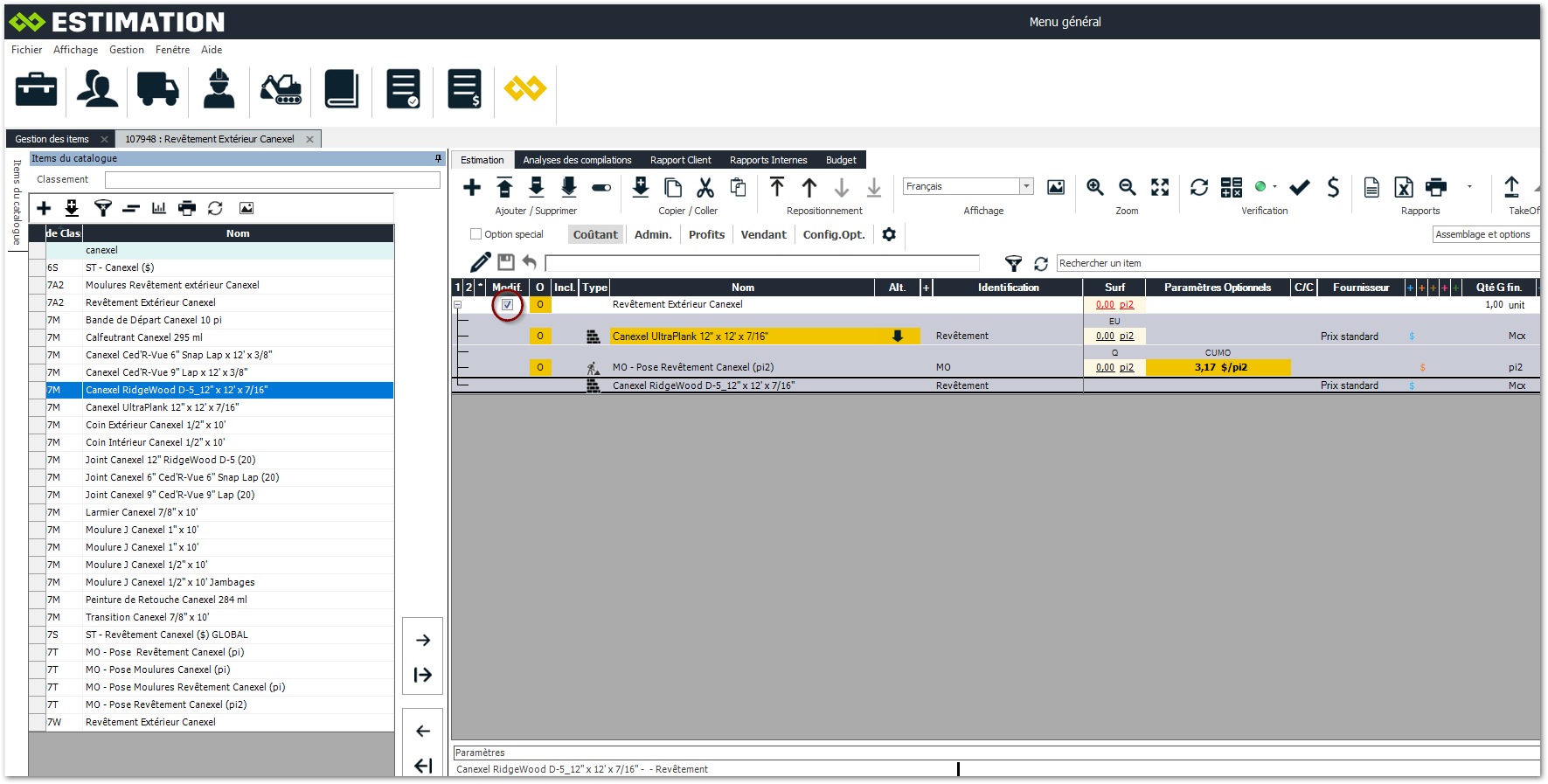Collapse the Revêtement Extérieur Canexel tree node
Image resolution: width=1548 pixels, height=784 pixels.
click(x=457, y=305)
